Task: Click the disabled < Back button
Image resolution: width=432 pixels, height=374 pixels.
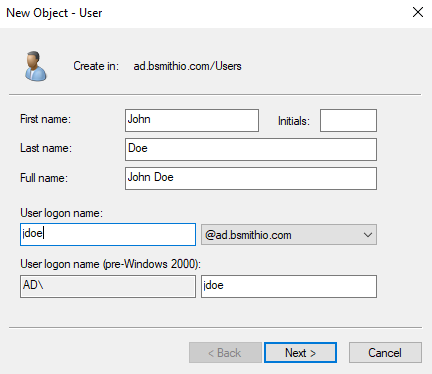Action: pyautogui.click(x=225, y=352)
